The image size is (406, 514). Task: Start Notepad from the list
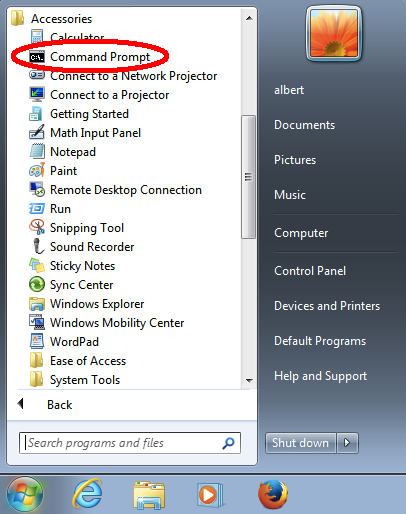click(63, 152)
